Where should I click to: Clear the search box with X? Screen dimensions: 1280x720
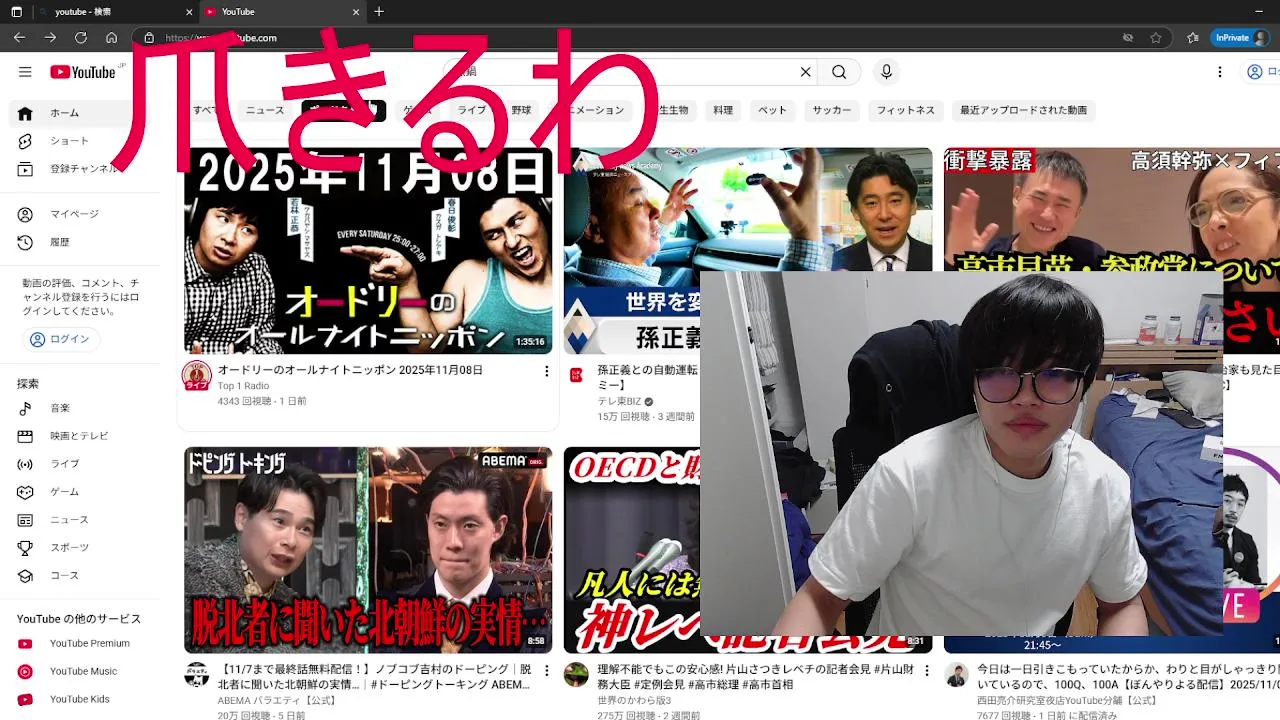tap(805, 72)
